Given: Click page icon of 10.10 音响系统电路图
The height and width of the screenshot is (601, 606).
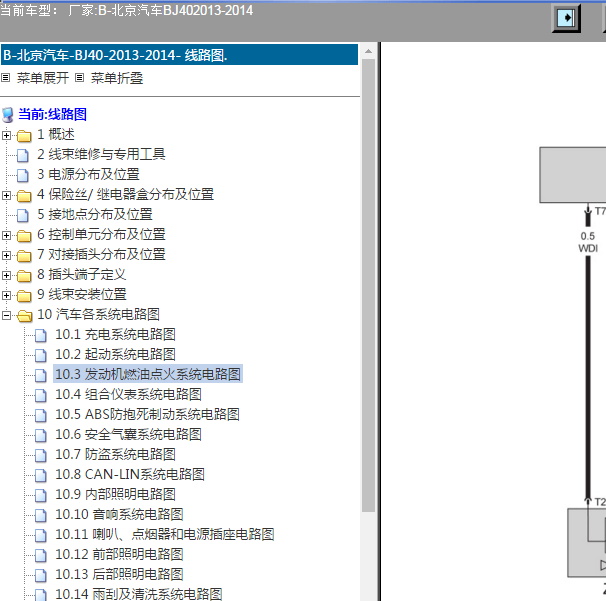Looking at the screenshot, I should tap(41, 516).
